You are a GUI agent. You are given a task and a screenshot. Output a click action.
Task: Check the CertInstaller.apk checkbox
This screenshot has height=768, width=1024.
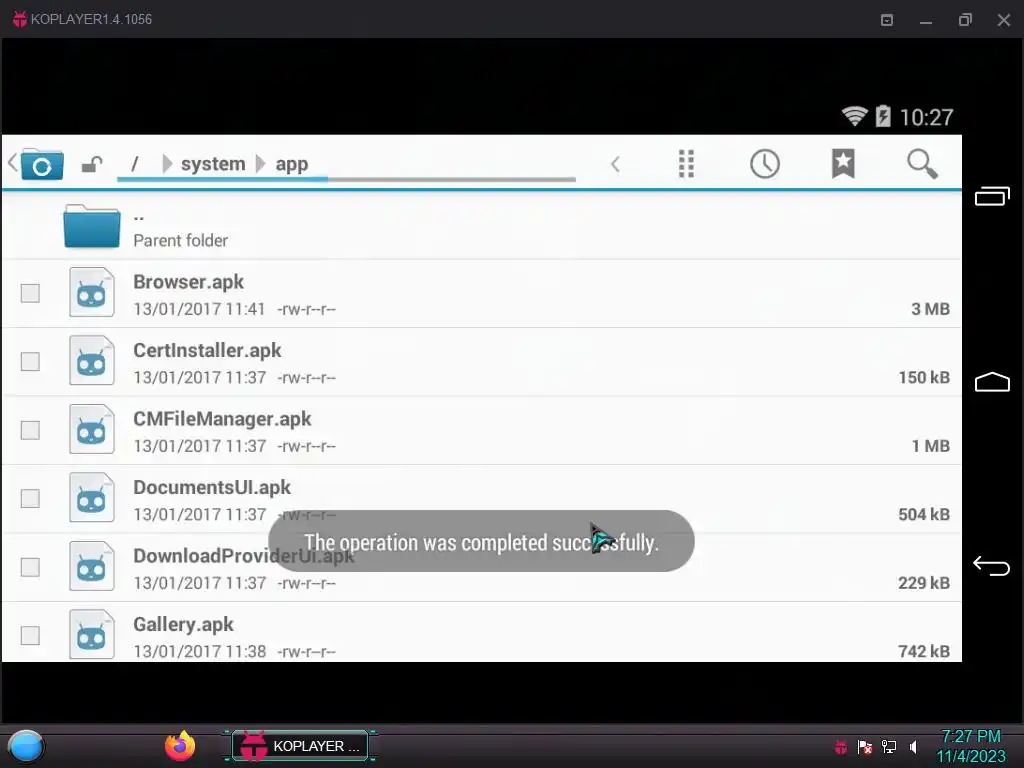(30, 362)
